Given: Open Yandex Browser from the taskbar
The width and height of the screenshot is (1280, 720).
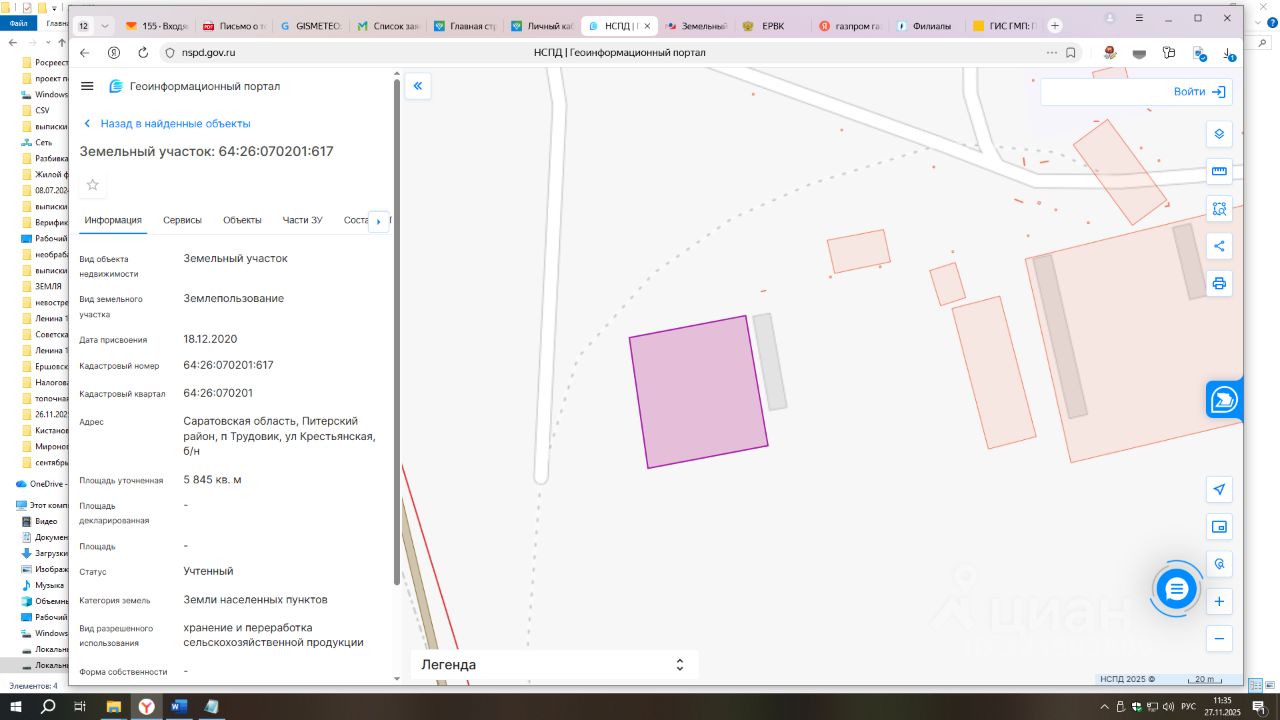Looking at the screenshot, I should (x=146, y=707).
